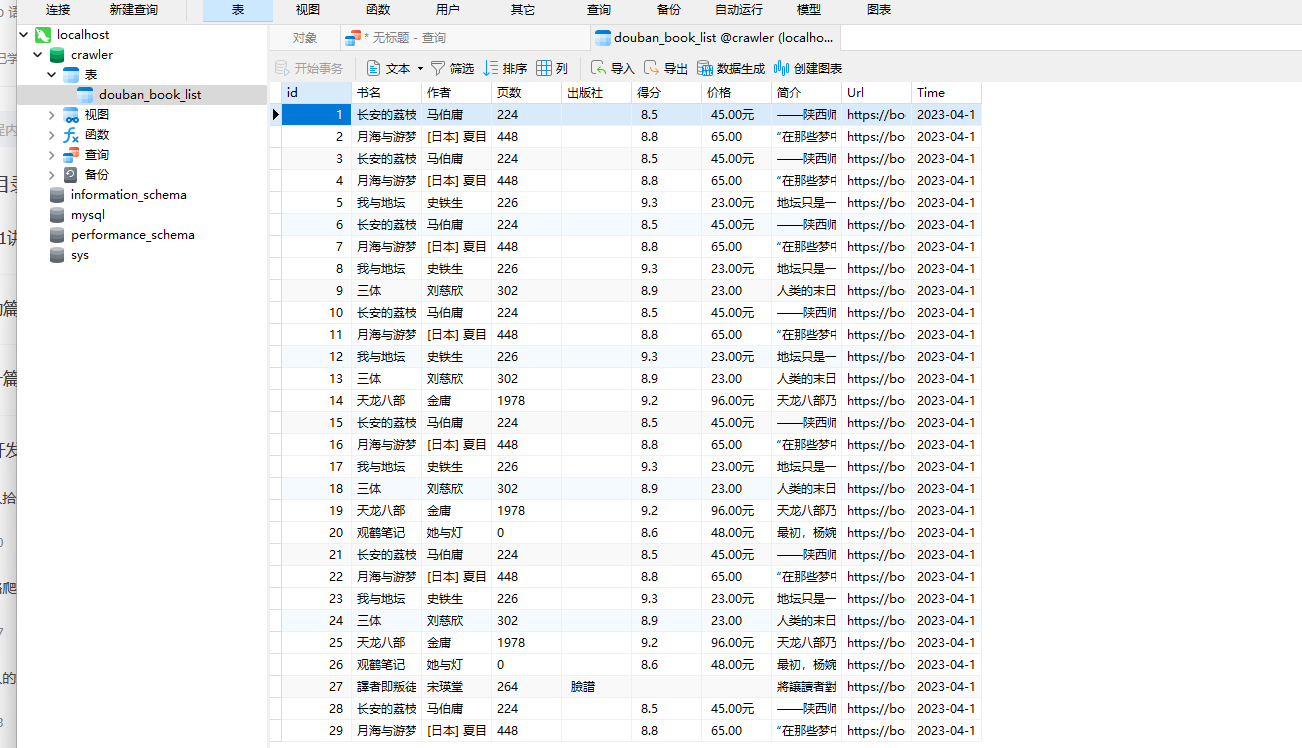
Task: Select the douban_book_list table icon in tree
Action: click(x=85, y=95)
